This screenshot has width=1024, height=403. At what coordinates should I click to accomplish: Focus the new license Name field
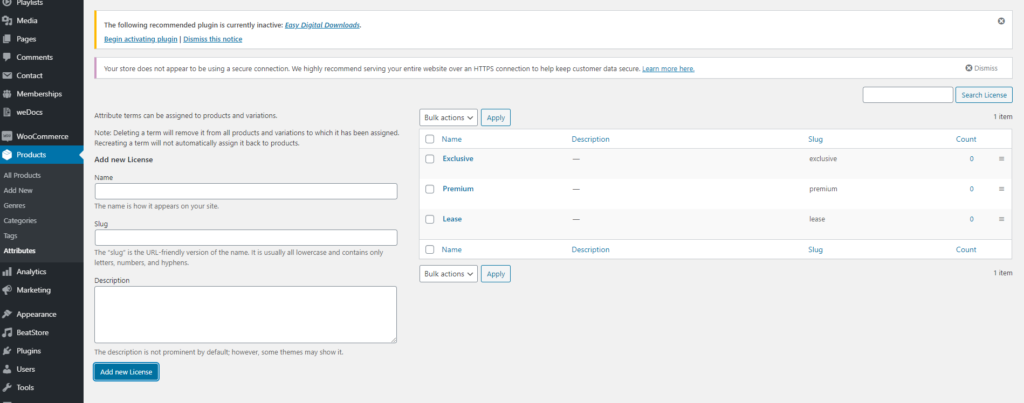[x=246, y=191]
